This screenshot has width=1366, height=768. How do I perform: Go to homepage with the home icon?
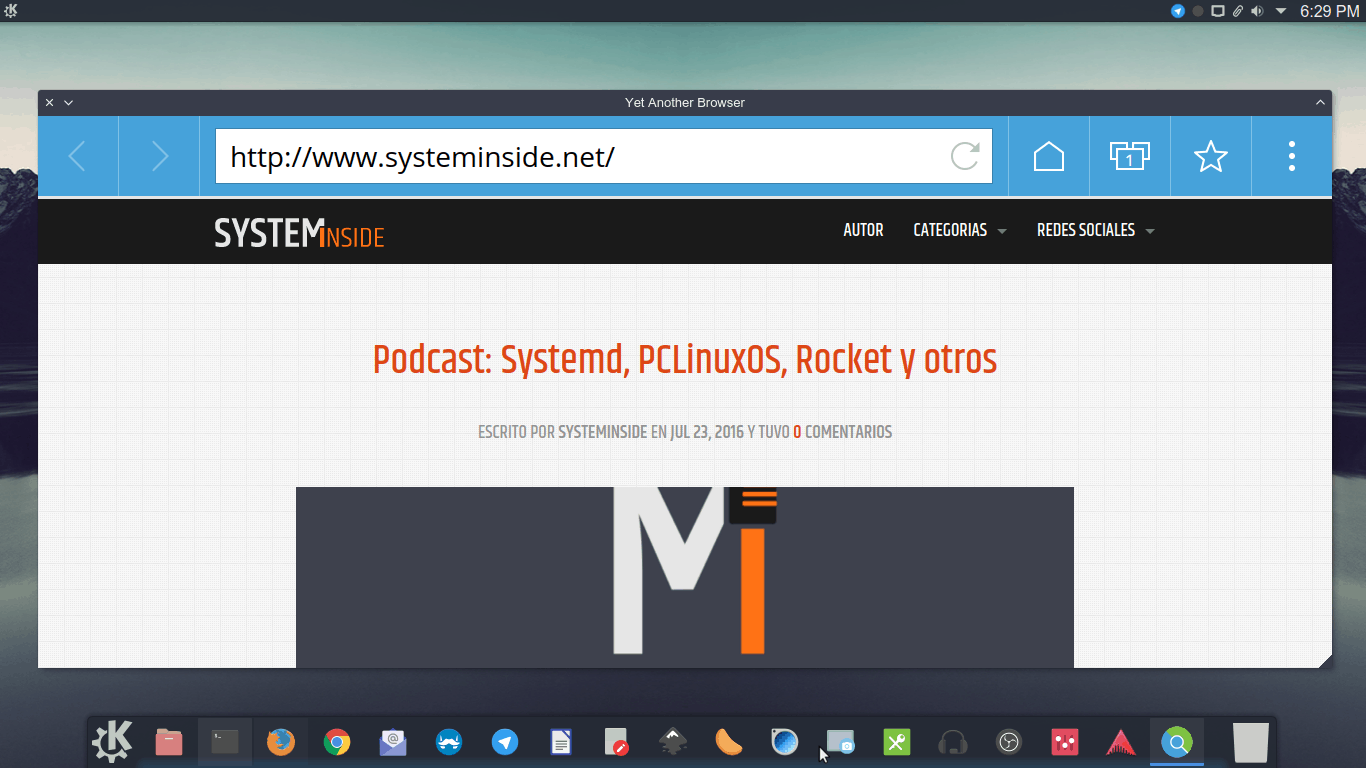coord(1048,156)
